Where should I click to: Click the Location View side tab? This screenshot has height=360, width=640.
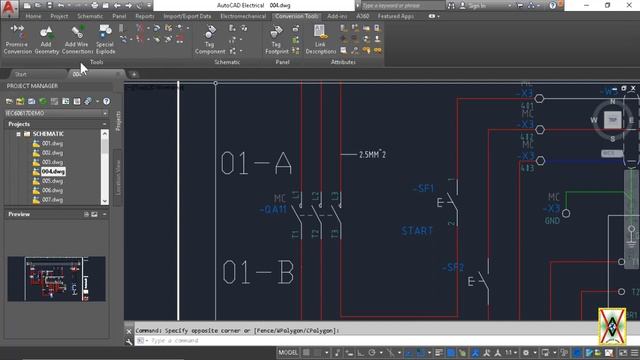coord(118,178)
